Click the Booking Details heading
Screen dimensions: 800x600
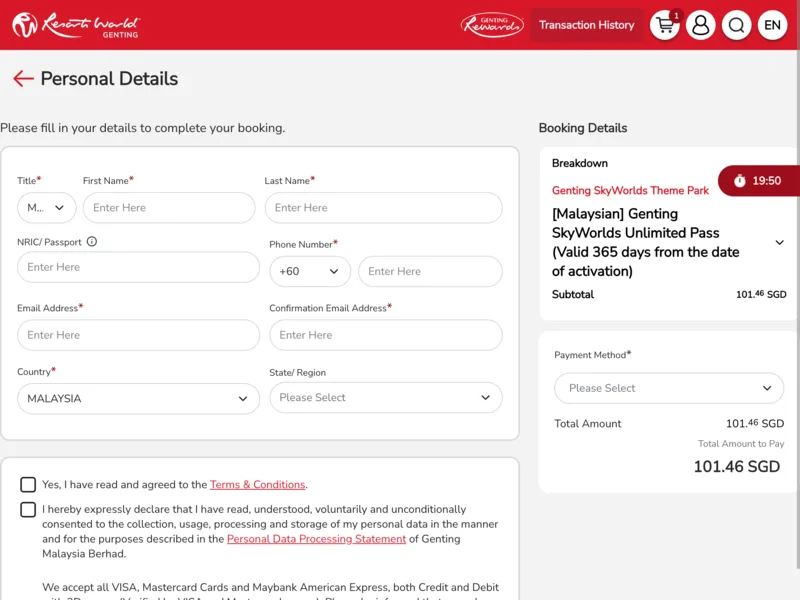[583, 128]
